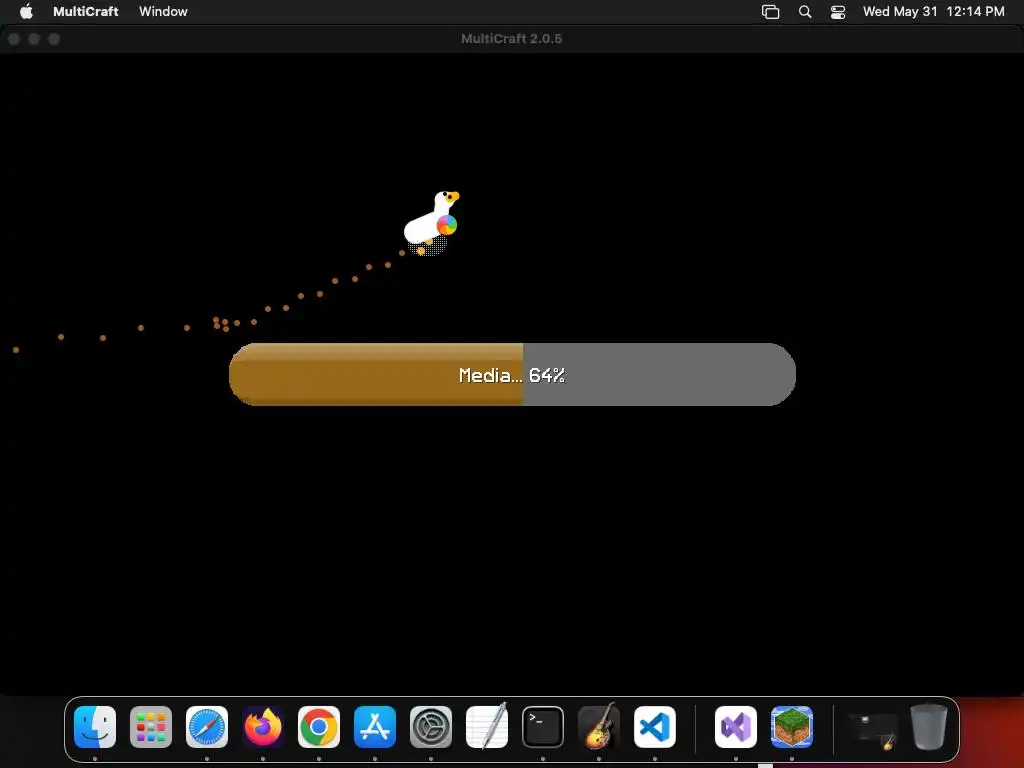Viewport: 1024px width, 768px height.
Task: Open System Settings from the dock
Action: [431, 727]
